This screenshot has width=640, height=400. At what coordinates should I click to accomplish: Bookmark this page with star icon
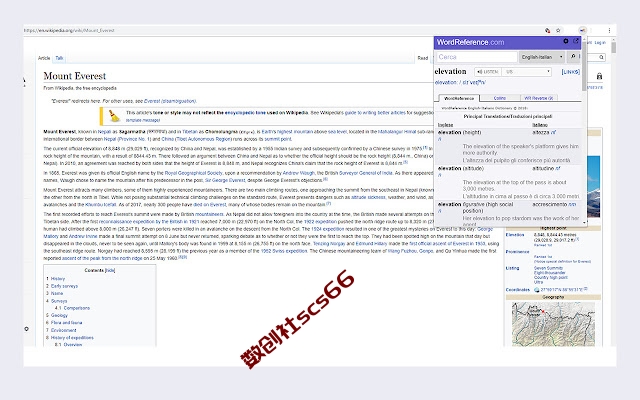click(x=558, y=30)
